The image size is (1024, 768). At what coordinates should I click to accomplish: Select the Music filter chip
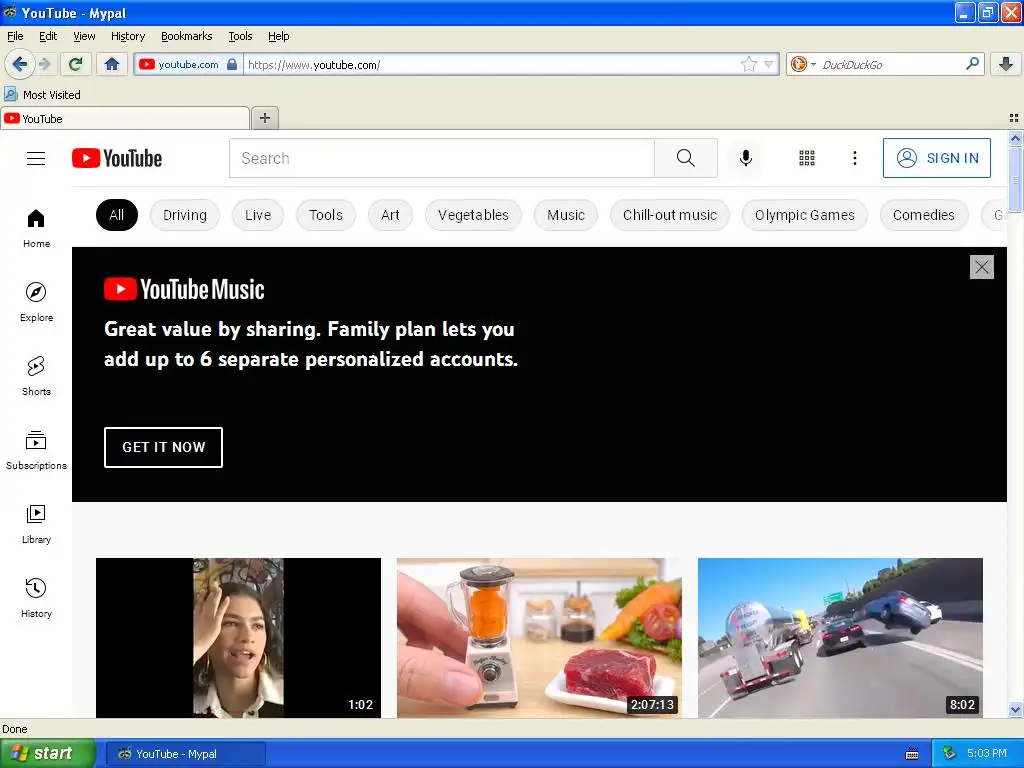pos(566,215)
